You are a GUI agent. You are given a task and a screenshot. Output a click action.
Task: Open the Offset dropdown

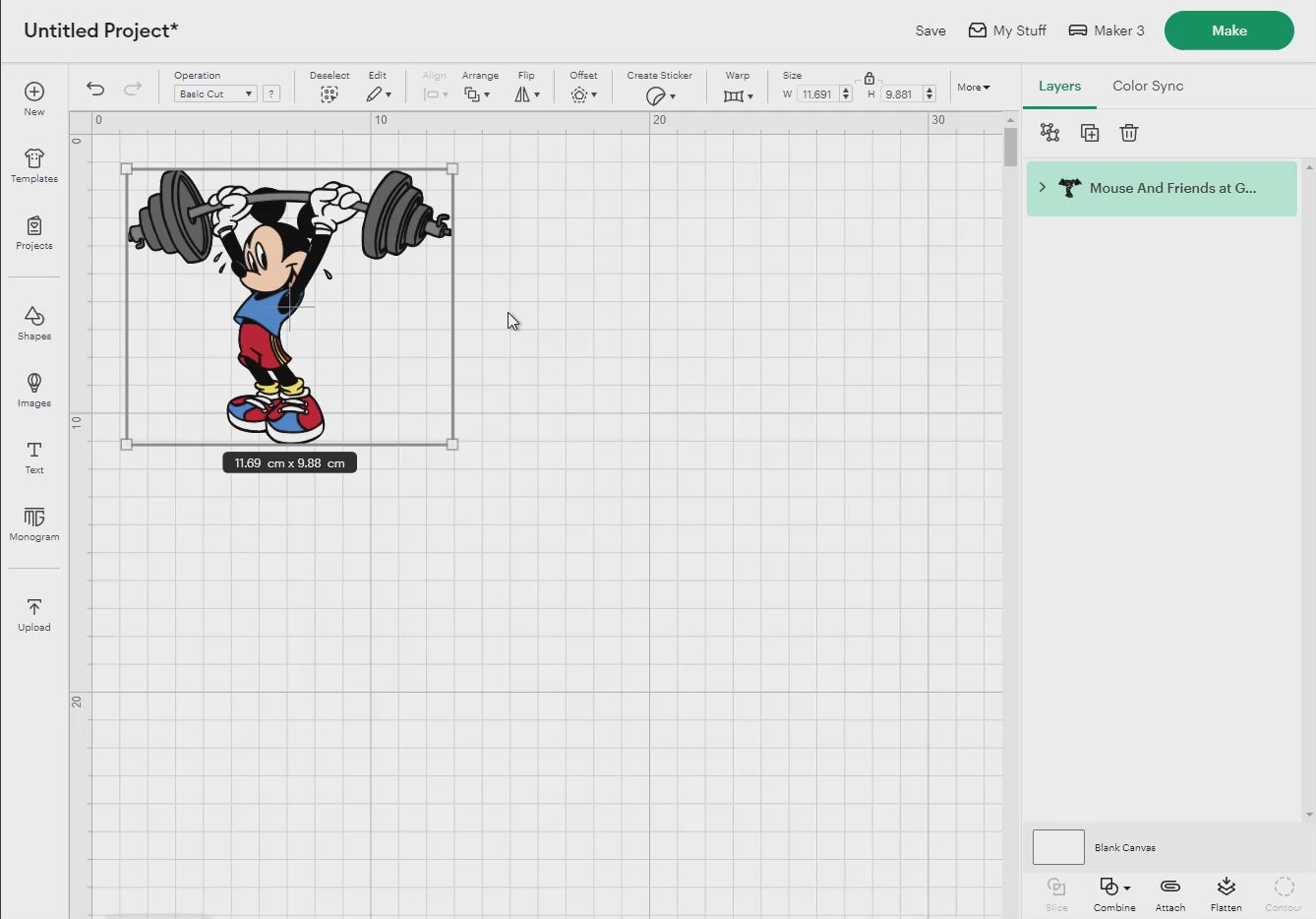tap(583, 94)
